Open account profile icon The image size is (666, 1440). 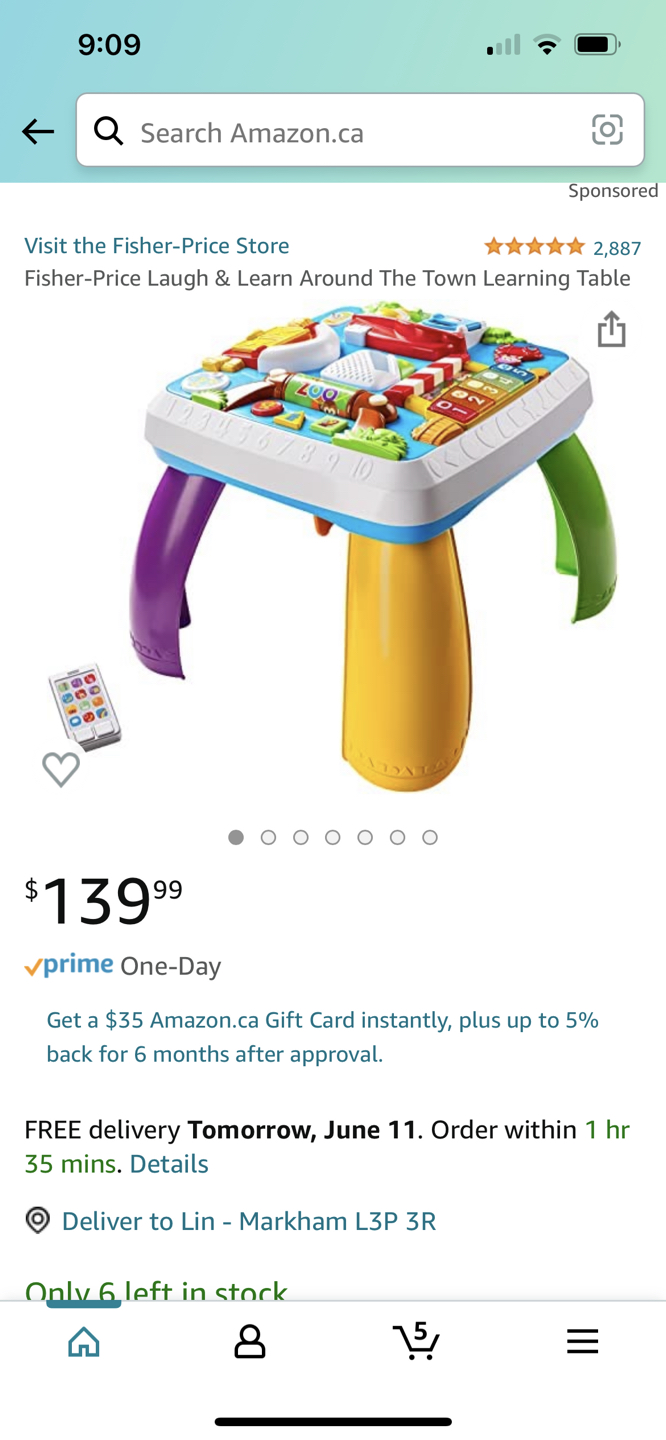250,1341
